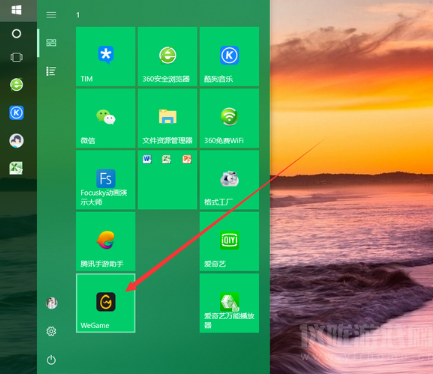Launch the 360安全浏览器 tile
The width and height of the screenshot is (433, 374).
click(x=167, y=56)
